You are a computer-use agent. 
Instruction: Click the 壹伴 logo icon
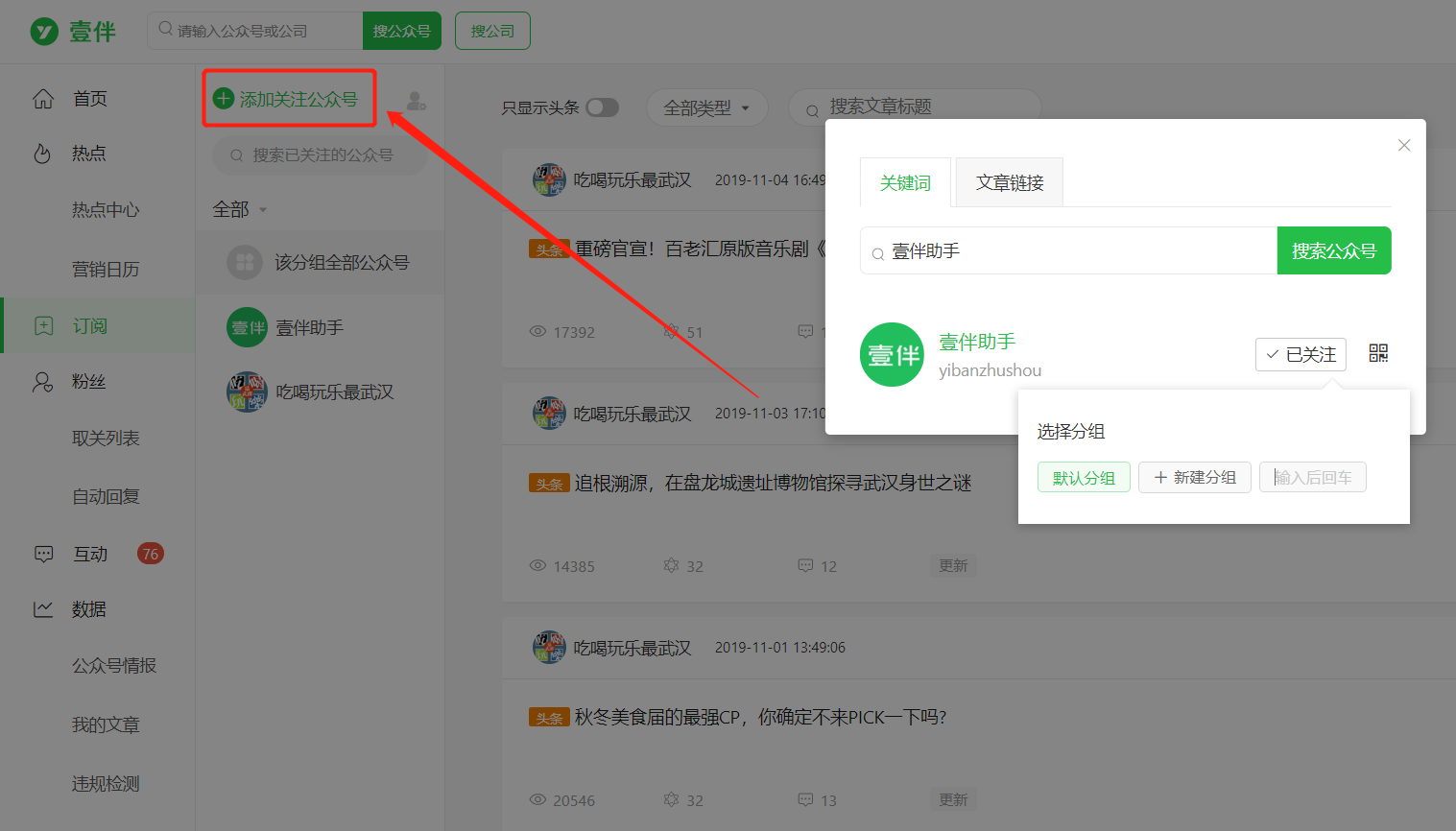44,30
